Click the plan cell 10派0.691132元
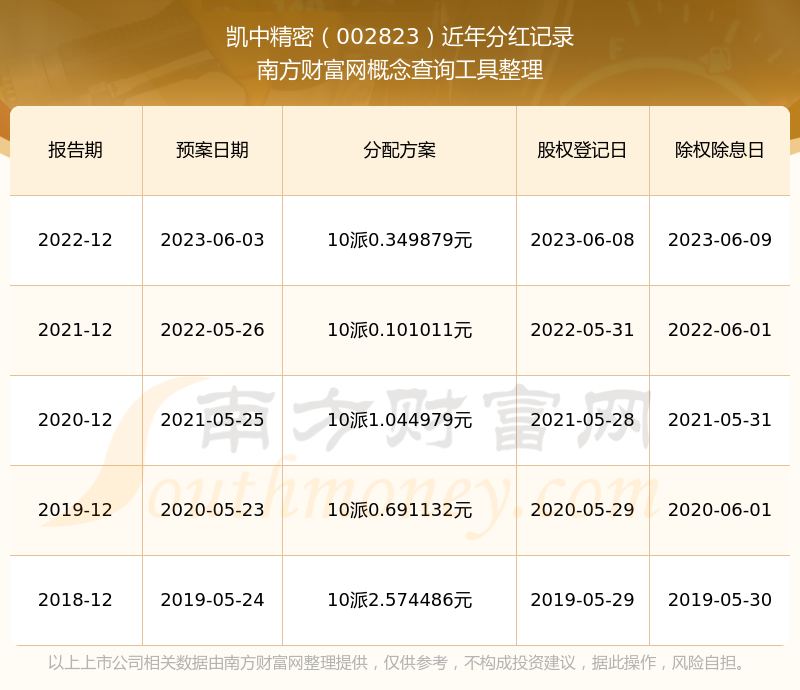Viewport: 800px width, 690px height. (399, 510)
